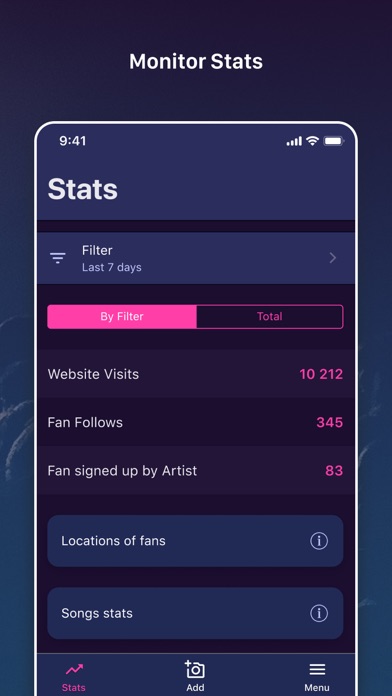Select the By Filter segment
Viewport: 392px width, 696px height.
point(122,316)
